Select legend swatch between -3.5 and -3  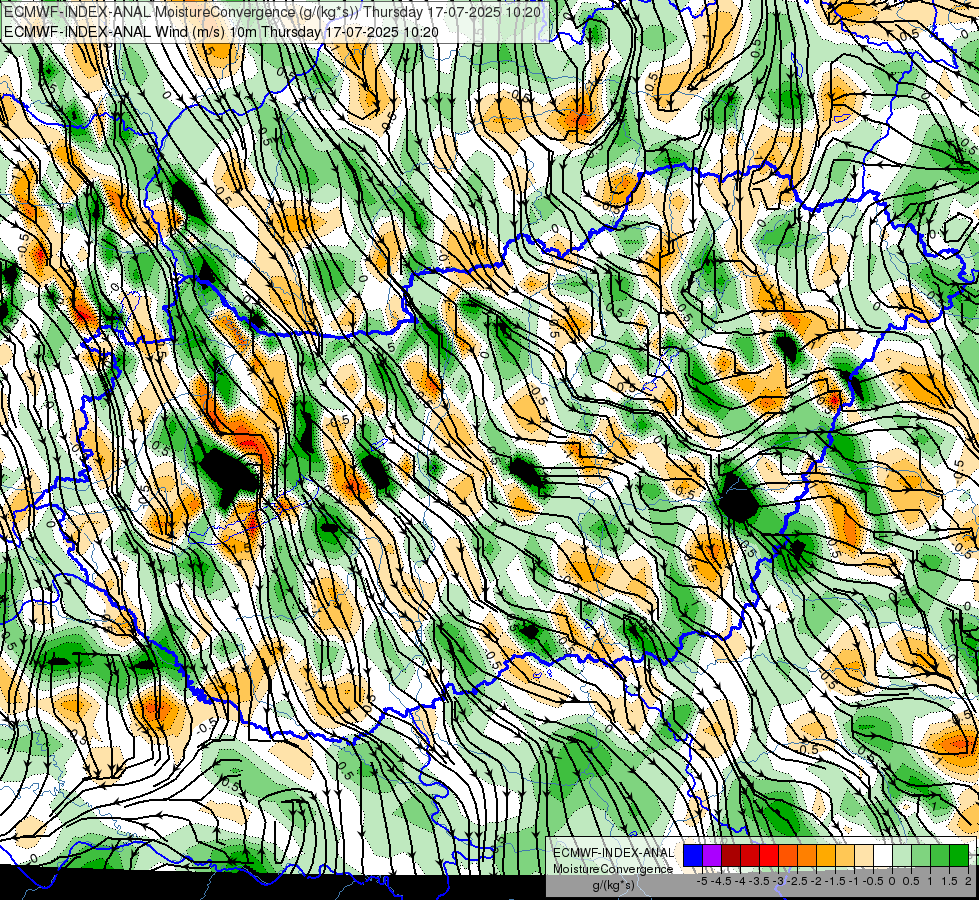[769, 855]
